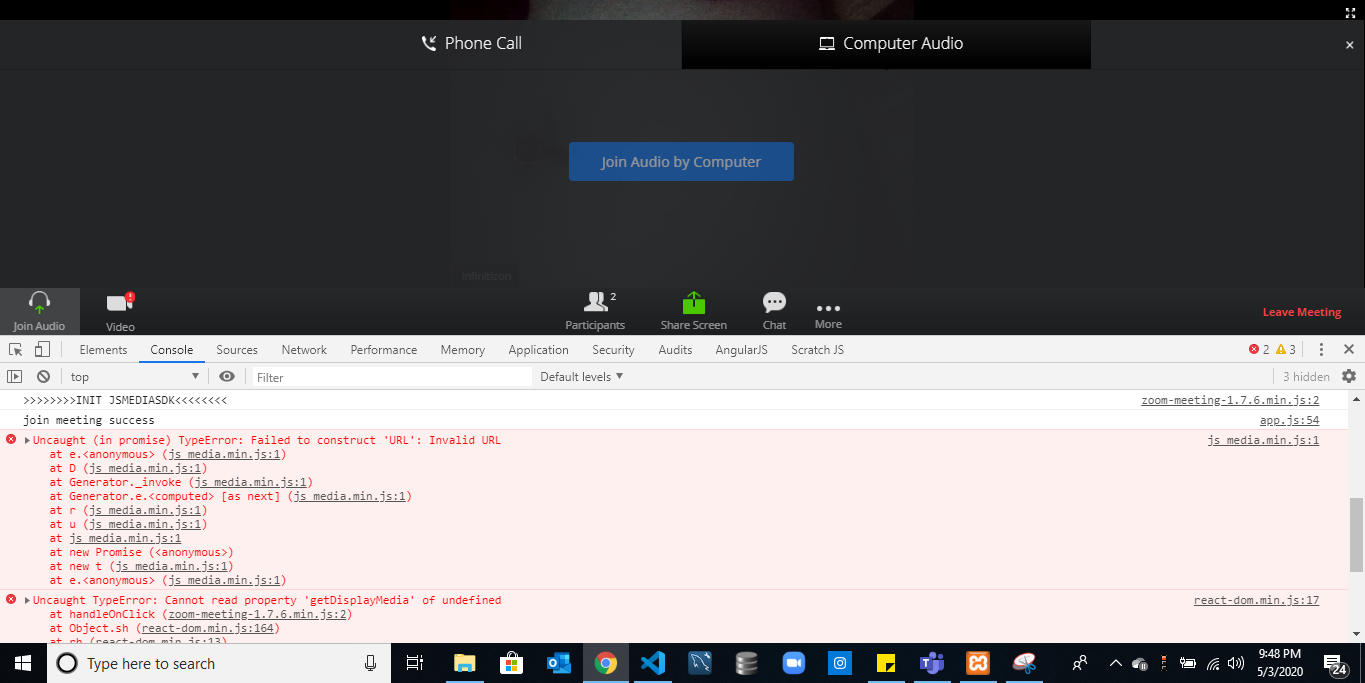1365x683 pixels.
Task: Click the taskbar search box
Action: click(219, 663)
